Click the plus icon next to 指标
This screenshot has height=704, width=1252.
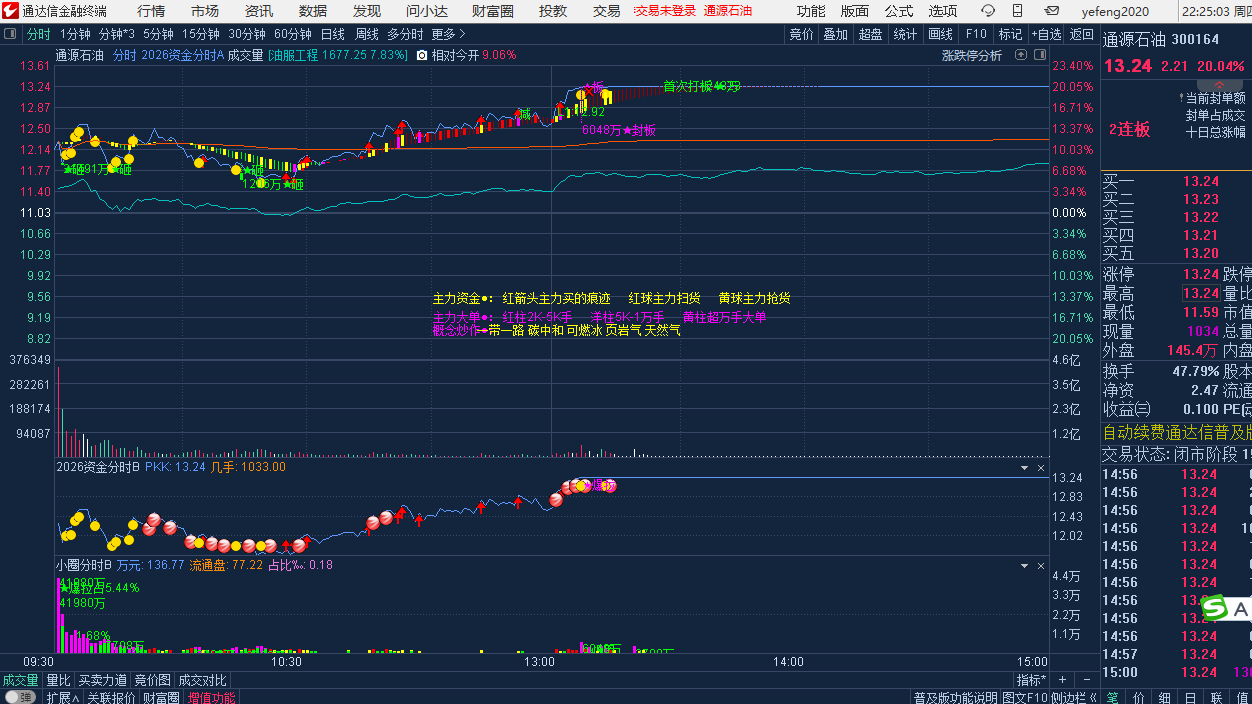(x=1064, y=680)
